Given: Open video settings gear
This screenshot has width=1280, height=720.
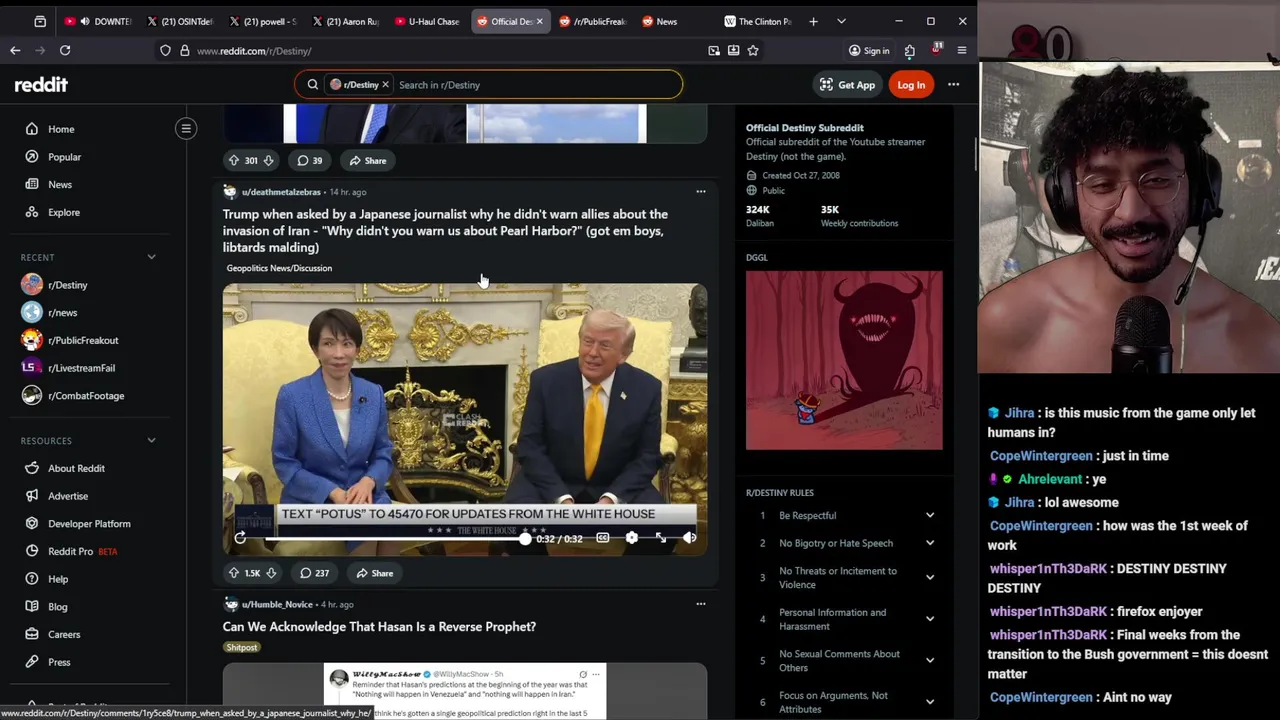Looking at the screenshot, I should point(631,538).
